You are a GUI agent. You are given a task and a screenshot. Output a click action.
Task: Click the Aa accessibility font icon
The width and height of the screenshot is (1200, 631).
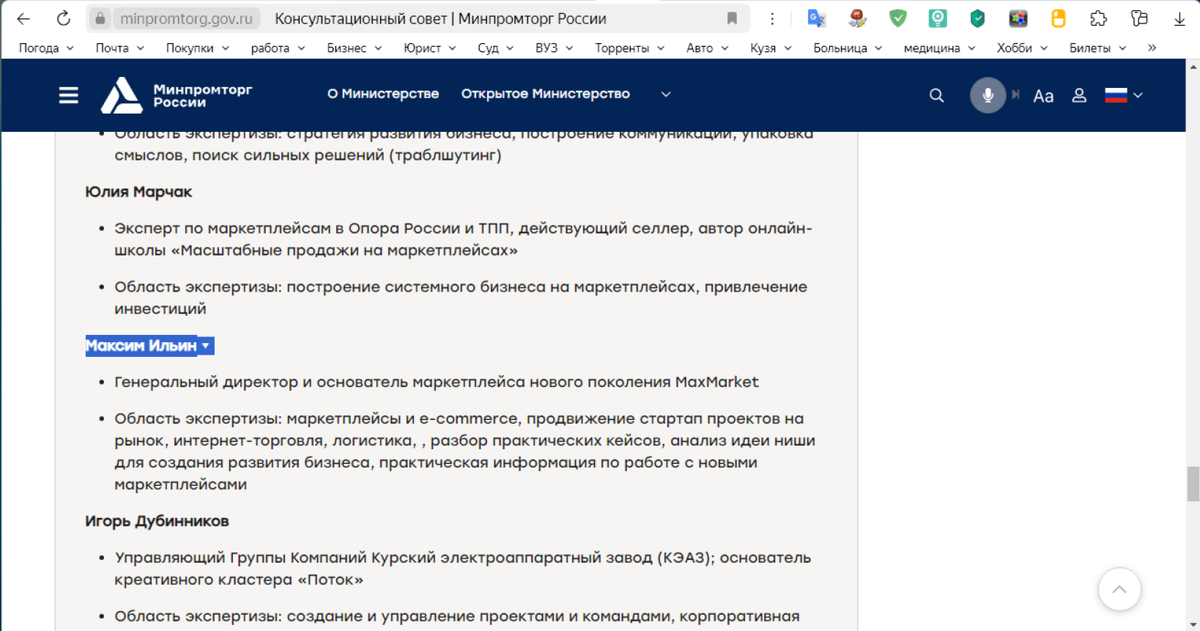[x=1043, y=96]
